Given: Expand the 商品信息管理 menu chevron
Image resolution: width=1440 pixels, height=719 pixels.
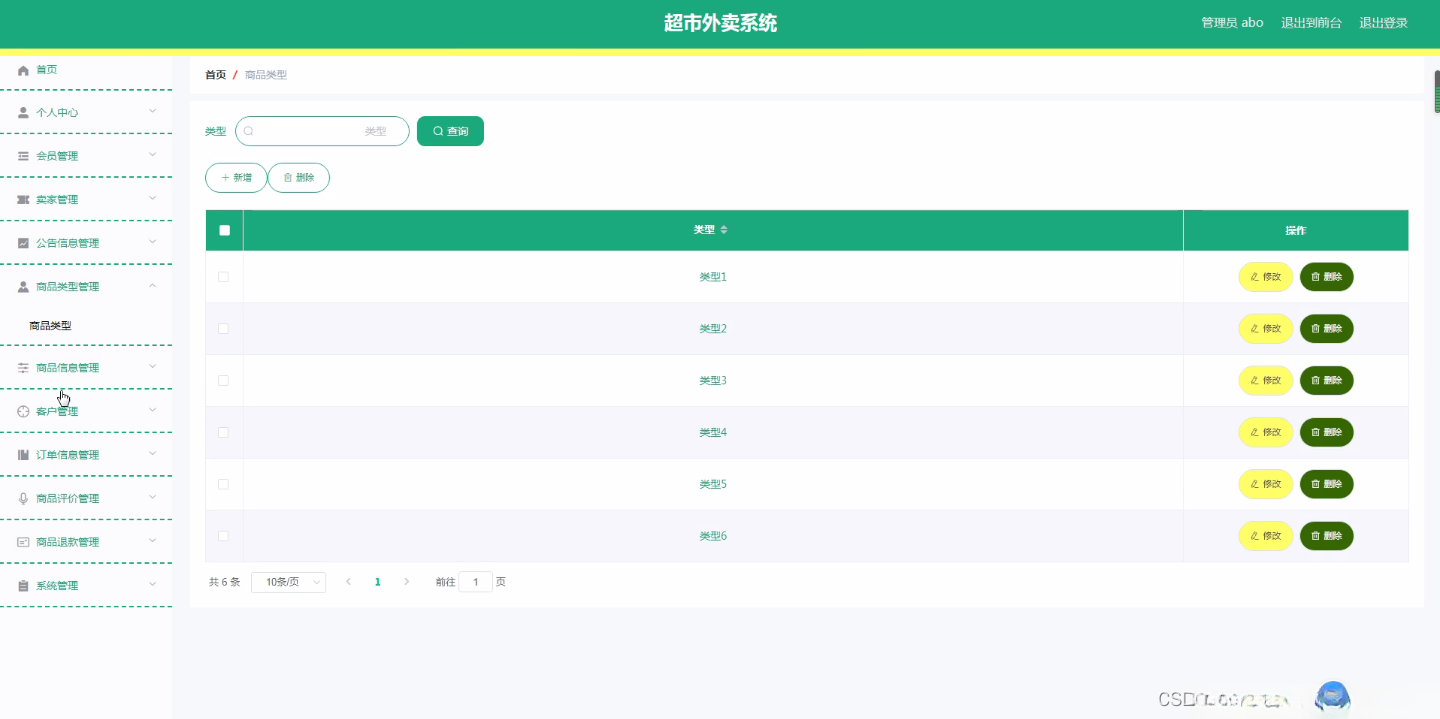Looking at the screenshot, I should 153,366.
